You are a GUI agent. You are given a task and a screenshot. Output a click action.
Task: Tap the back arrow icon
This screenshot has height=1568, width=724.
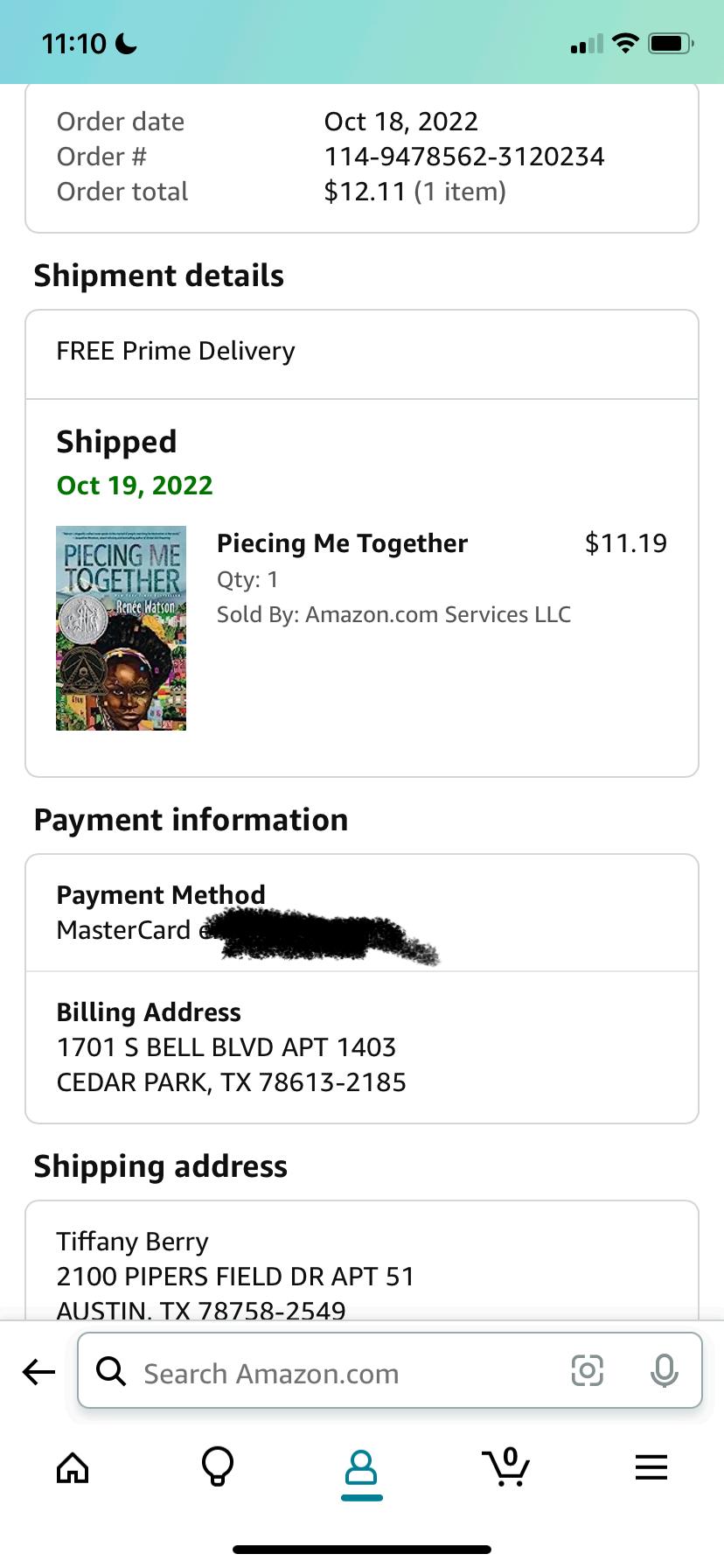tap(38, 1371)
